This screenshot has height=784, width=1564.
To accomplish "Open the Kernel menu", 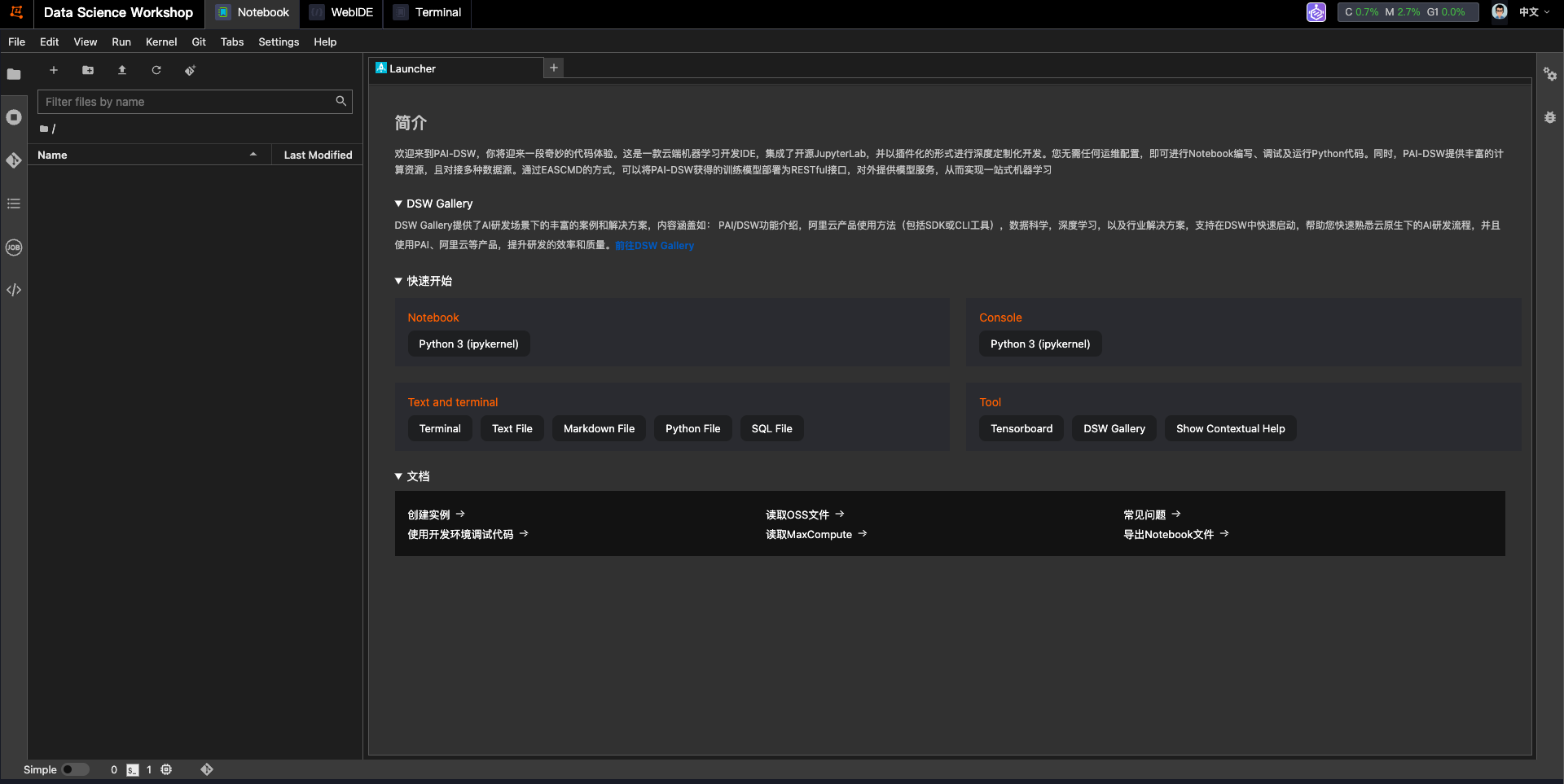I will [x=160, y=42].
